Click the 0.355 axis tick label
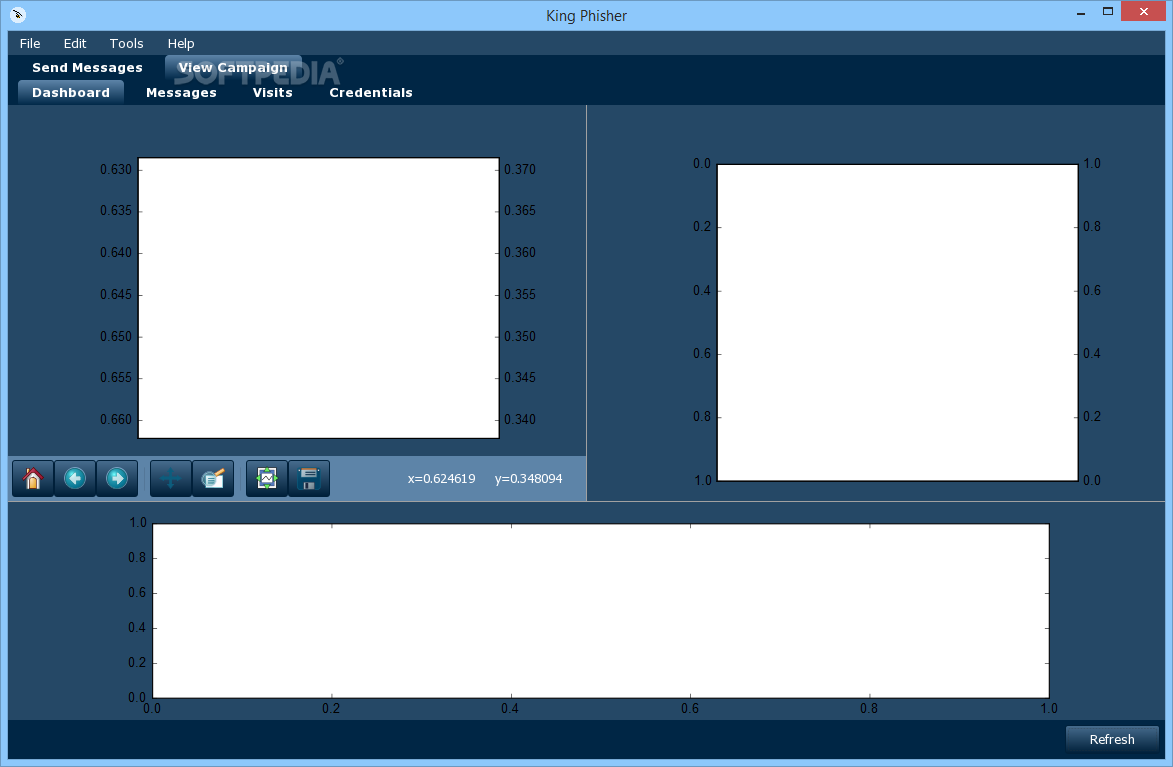 [x=520, y=295]
